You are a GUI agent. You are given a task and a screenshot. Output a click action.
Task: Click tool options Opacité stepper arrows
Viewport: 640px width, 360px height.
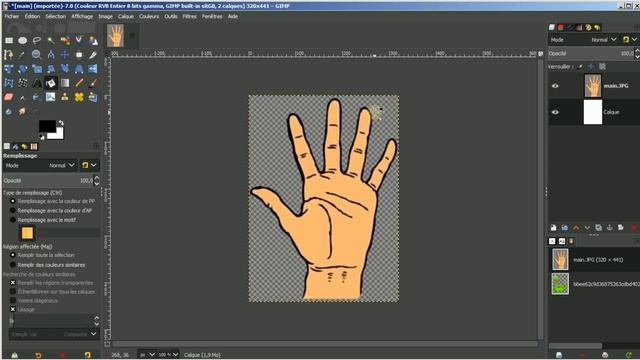point(96,180)
